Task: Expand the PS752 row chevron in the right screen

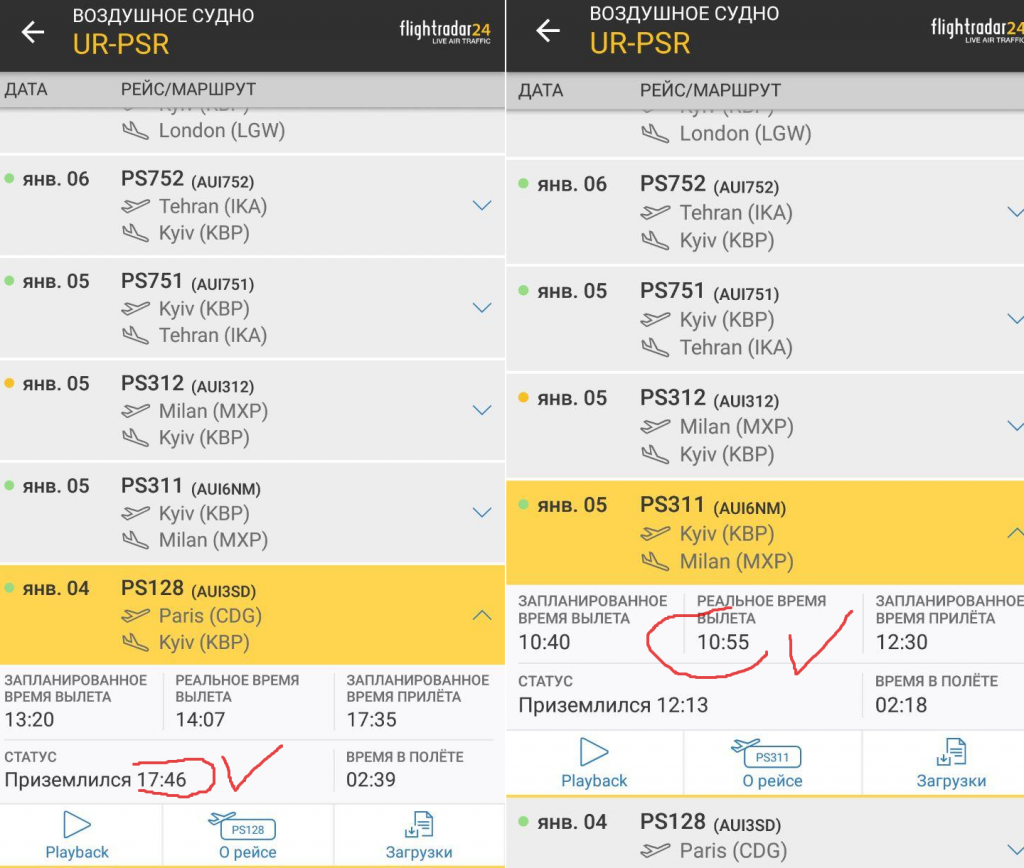Action: [1014, 212]
